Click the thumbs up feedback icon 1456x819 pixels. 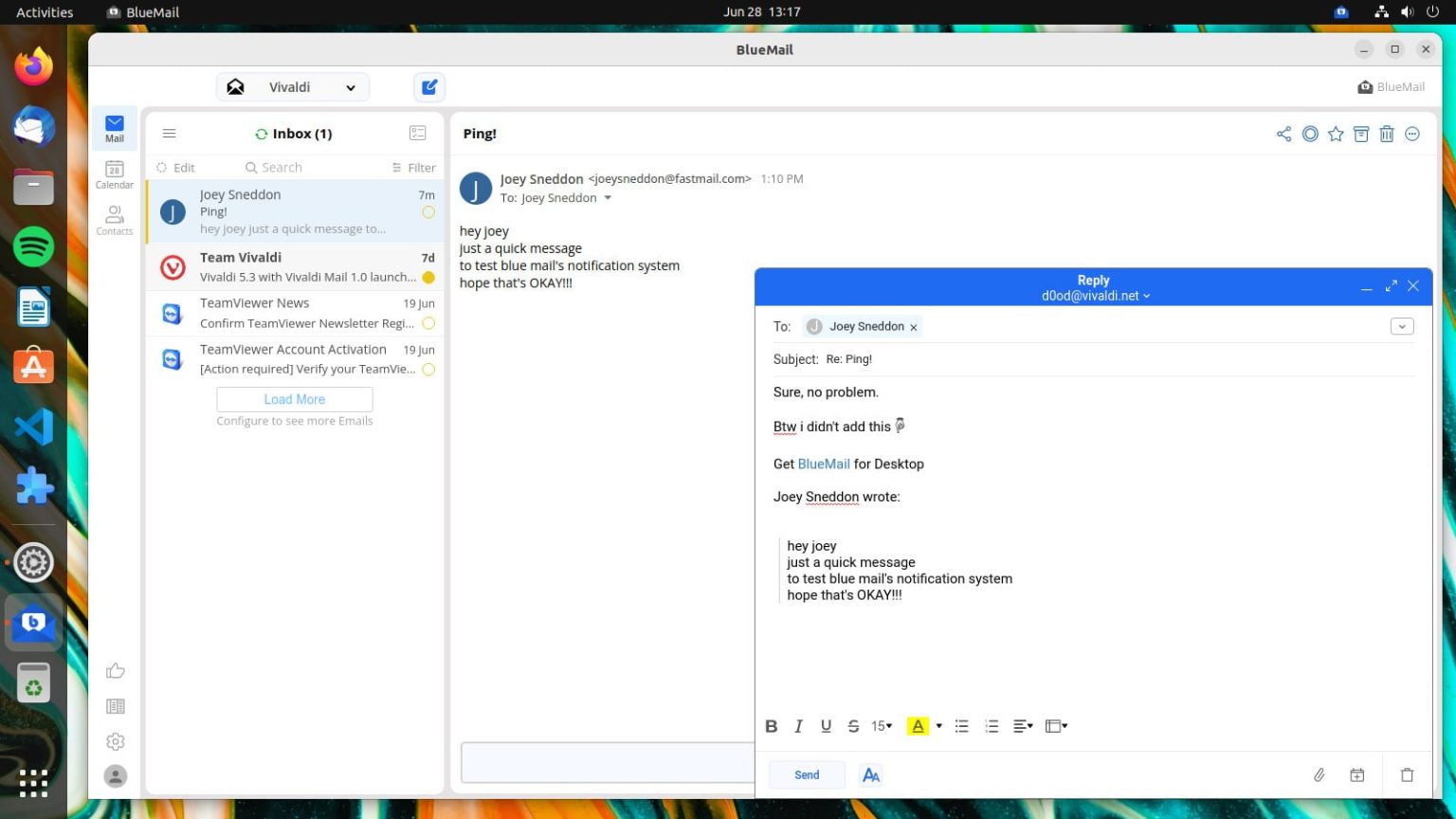coord(116,671)
